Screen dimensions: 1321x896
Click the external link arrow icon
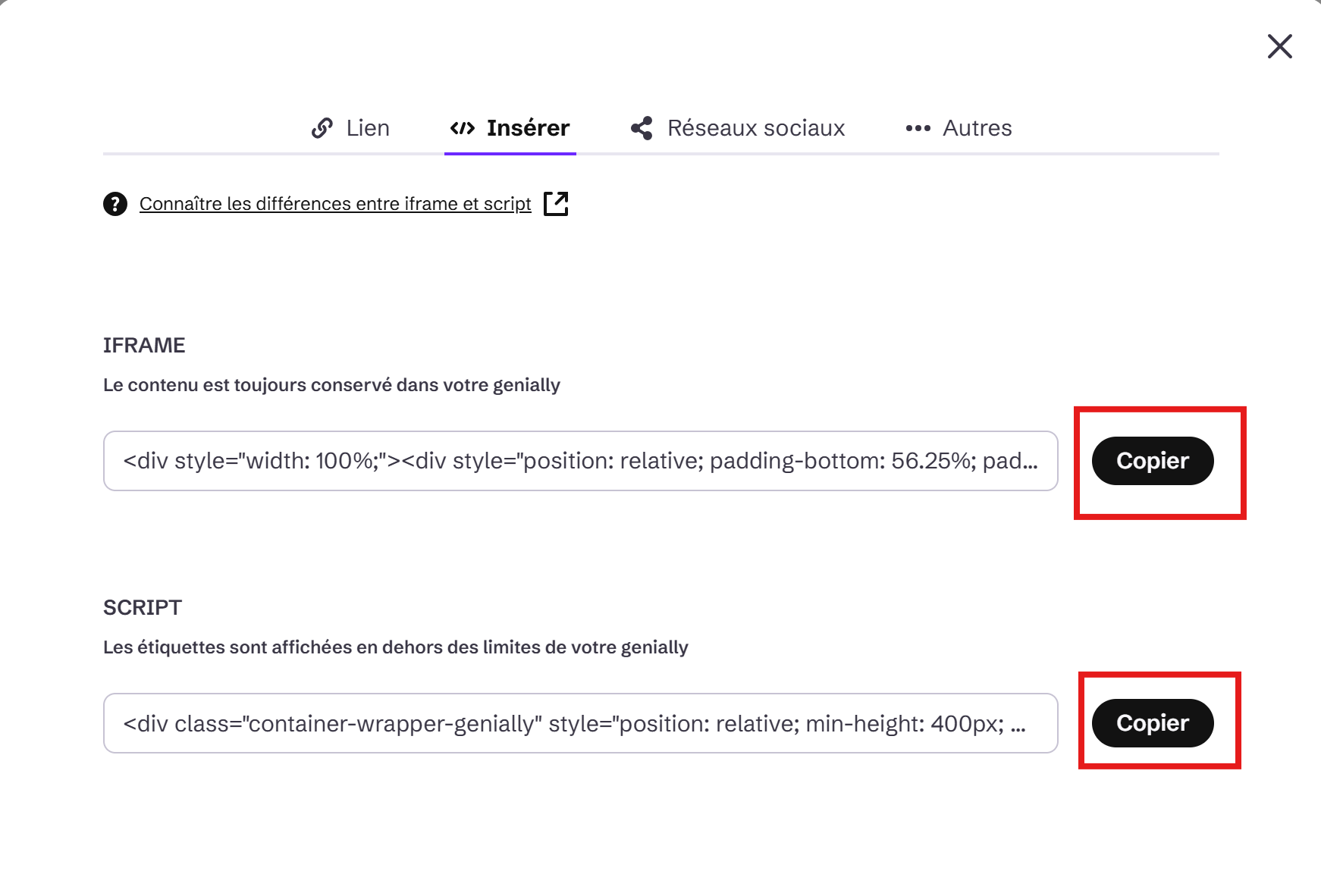(556, 203)
